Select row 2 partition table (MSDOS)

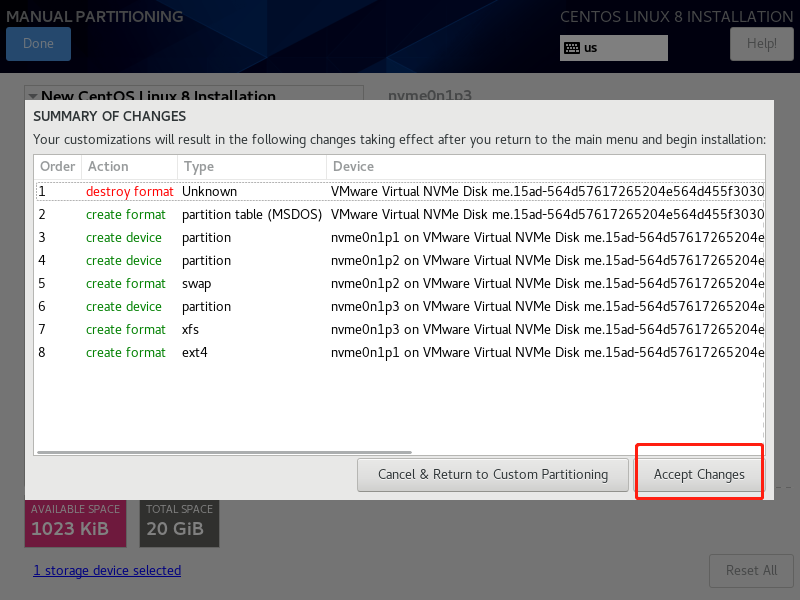[x=400, y=214]
